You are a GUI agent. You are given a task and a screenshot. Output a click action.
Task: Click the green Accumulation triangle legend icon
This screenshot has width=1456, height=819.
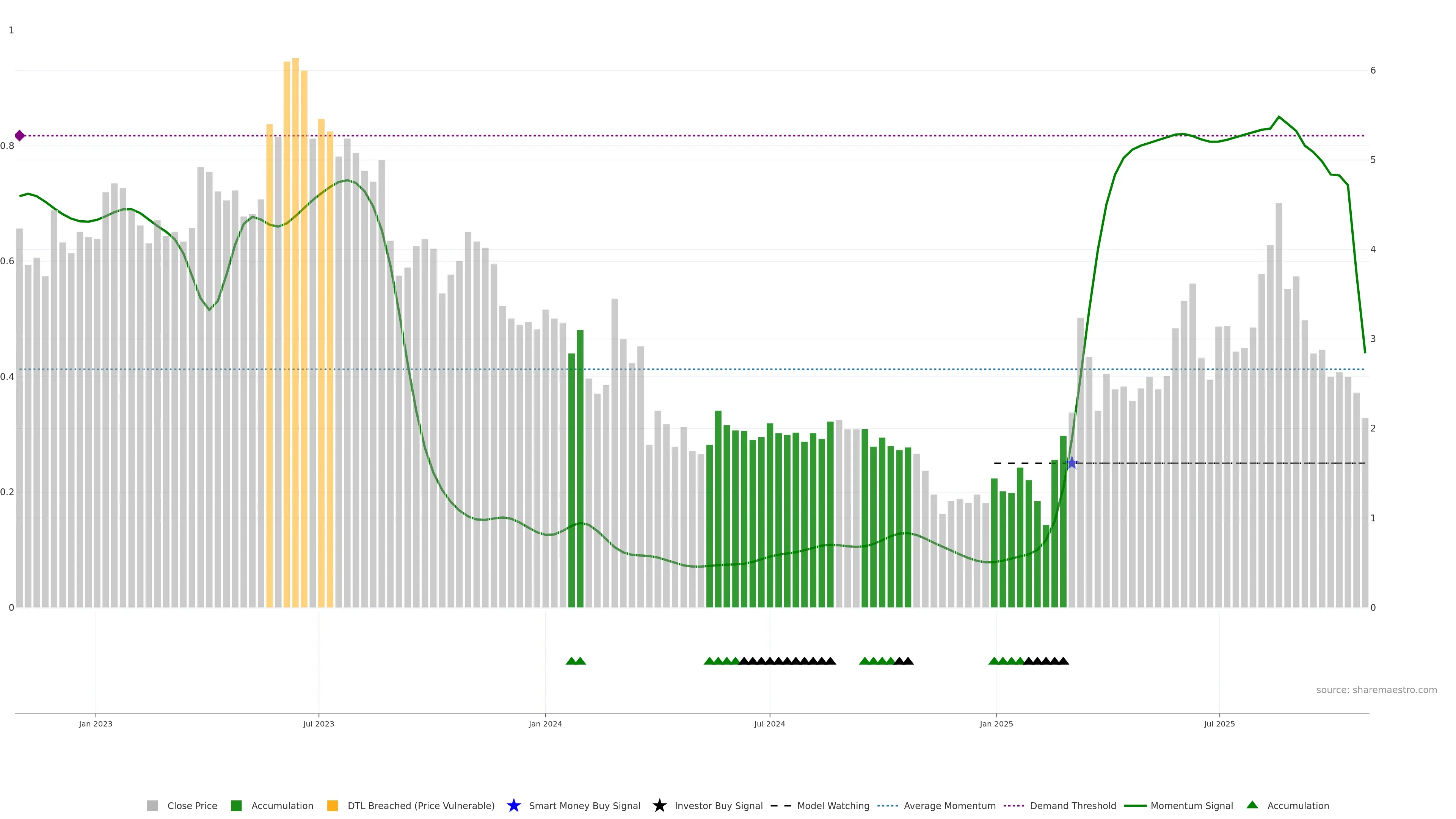click(1252, 805)
